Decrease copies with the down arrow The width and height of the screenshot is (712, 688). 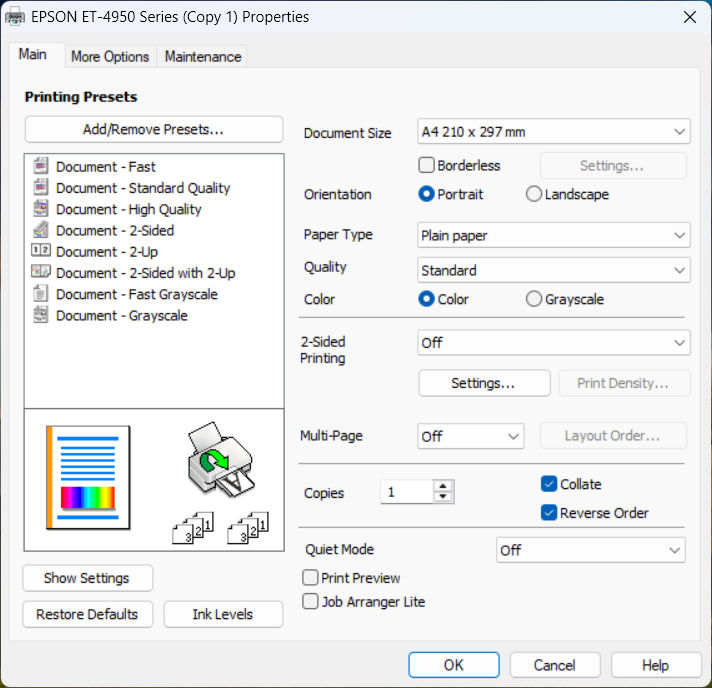coord(443,497)
